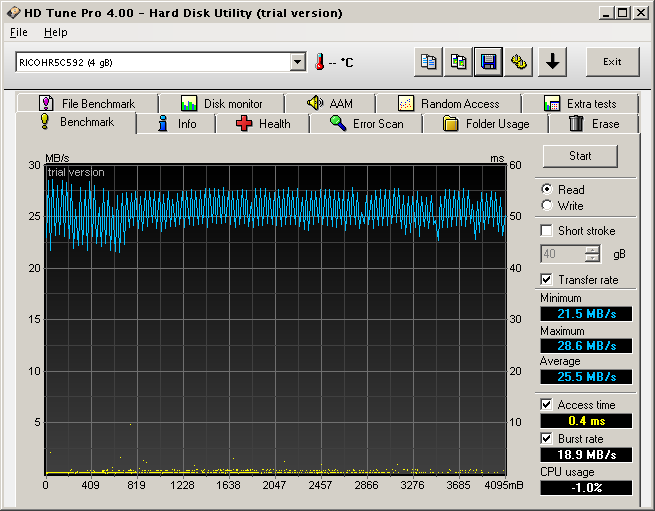The height and width of the screenshot is (511, 655).
Task: Click the Extra tests tab icon
Action: pyautogui.click(x=552, y=103)
